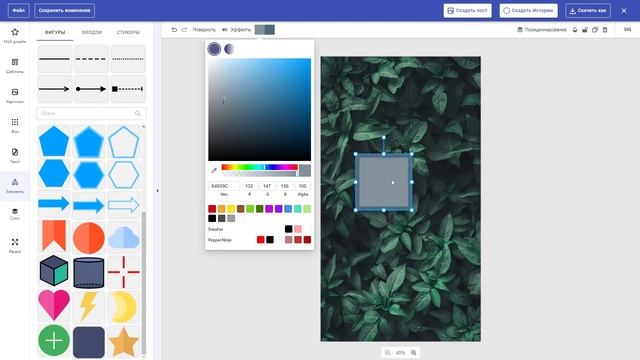Add the orange bookmark shape
The image size is (640, 360).
(54, 236)
